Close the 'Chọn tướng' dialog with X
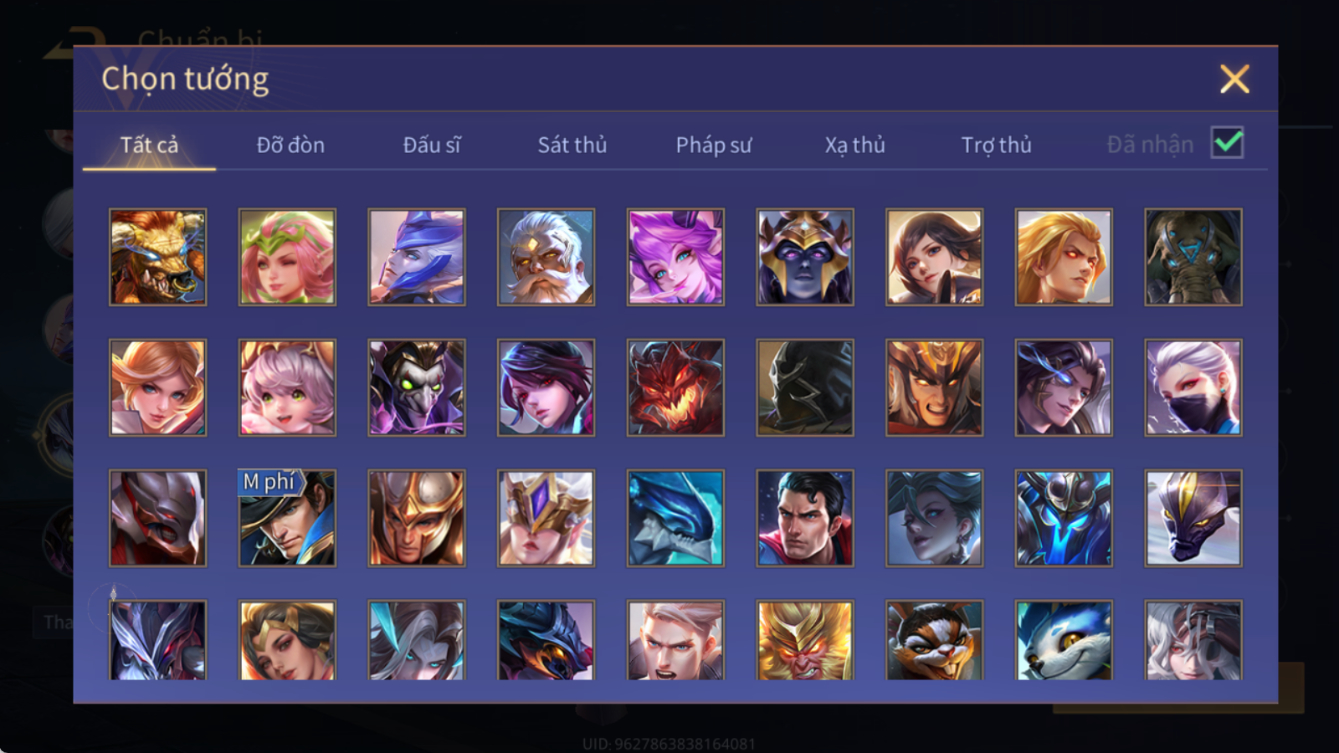Image resolution: width=1339 pixels, height=753 pixels. 1234,79
